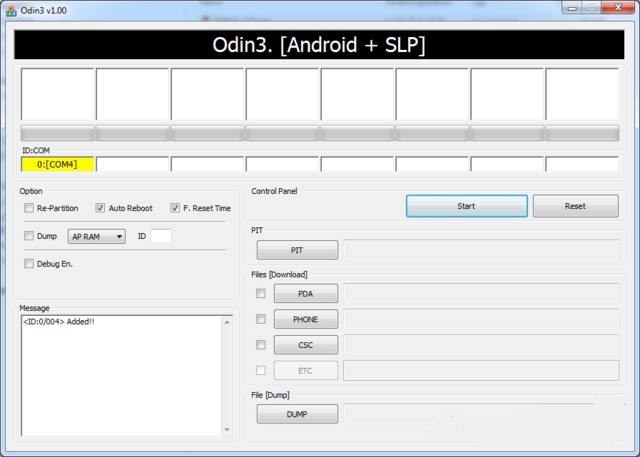640x457 pixels.
Task: Click the Reset button
Action: [576, 206]
